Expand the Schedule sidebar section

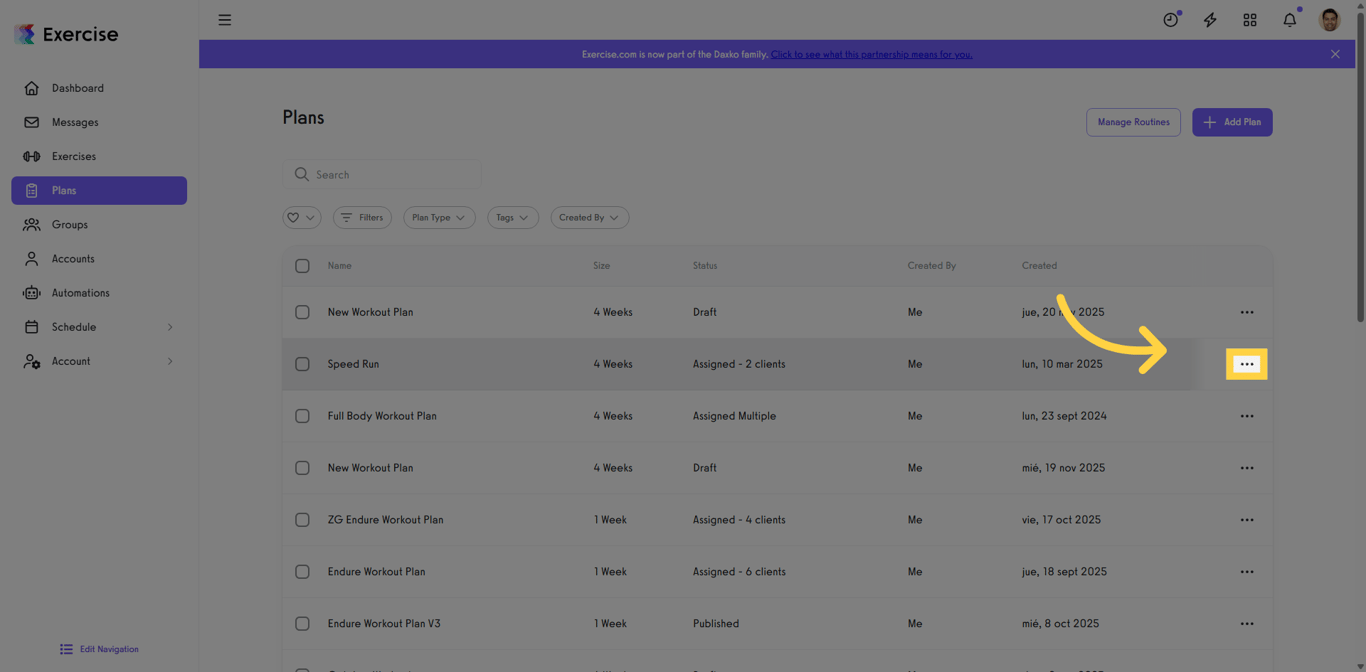(99, 327)
